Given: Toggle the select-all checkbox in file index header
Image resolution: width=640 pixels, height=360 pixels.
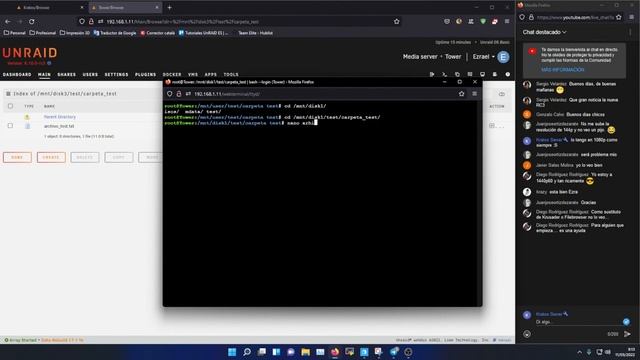Looking at the screenshot, I should click(10, 106).
